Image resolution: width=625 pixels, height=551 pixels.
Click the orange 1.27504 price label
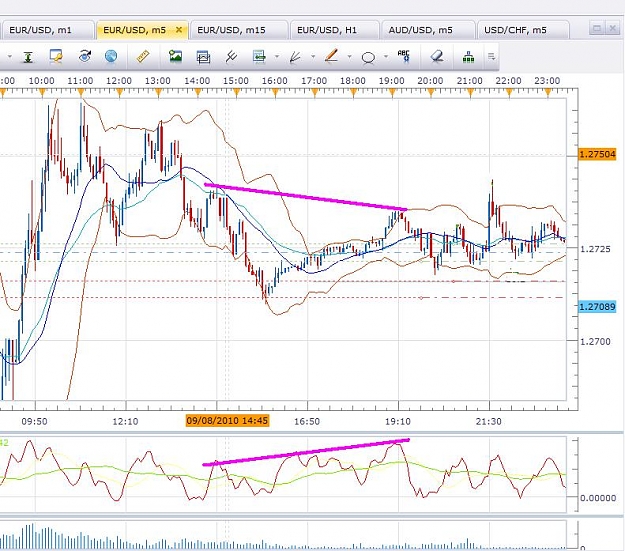597,154
